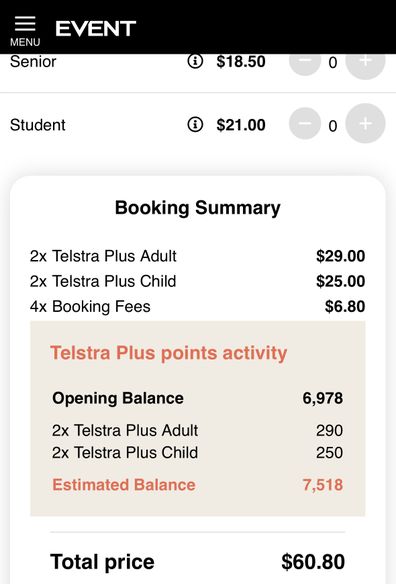
Task: Select 2x Telstra Plus Adult $29.00 line
Action: tap(197, 256)
